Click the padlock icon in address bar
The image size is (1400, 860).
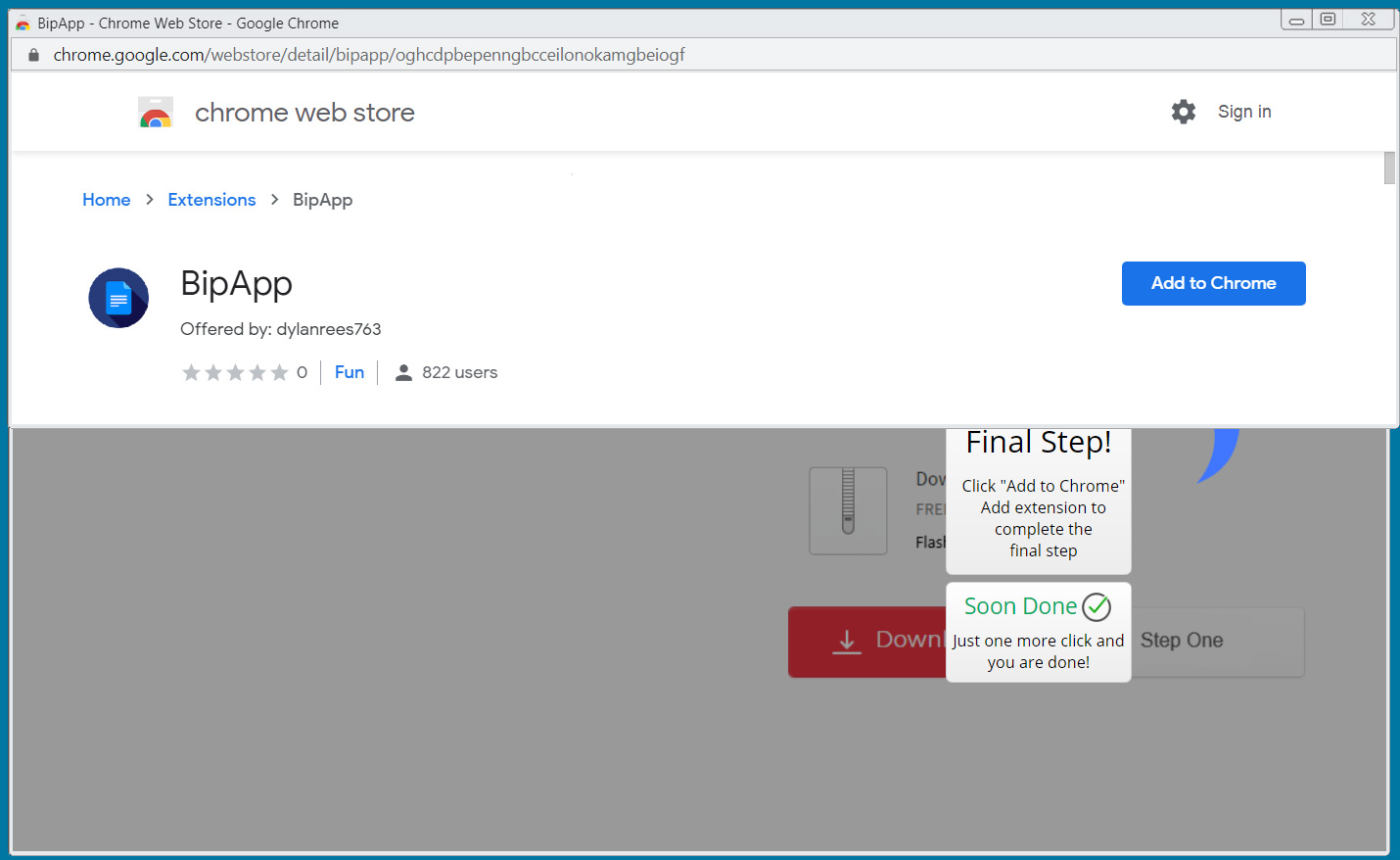tap(33, 55)
